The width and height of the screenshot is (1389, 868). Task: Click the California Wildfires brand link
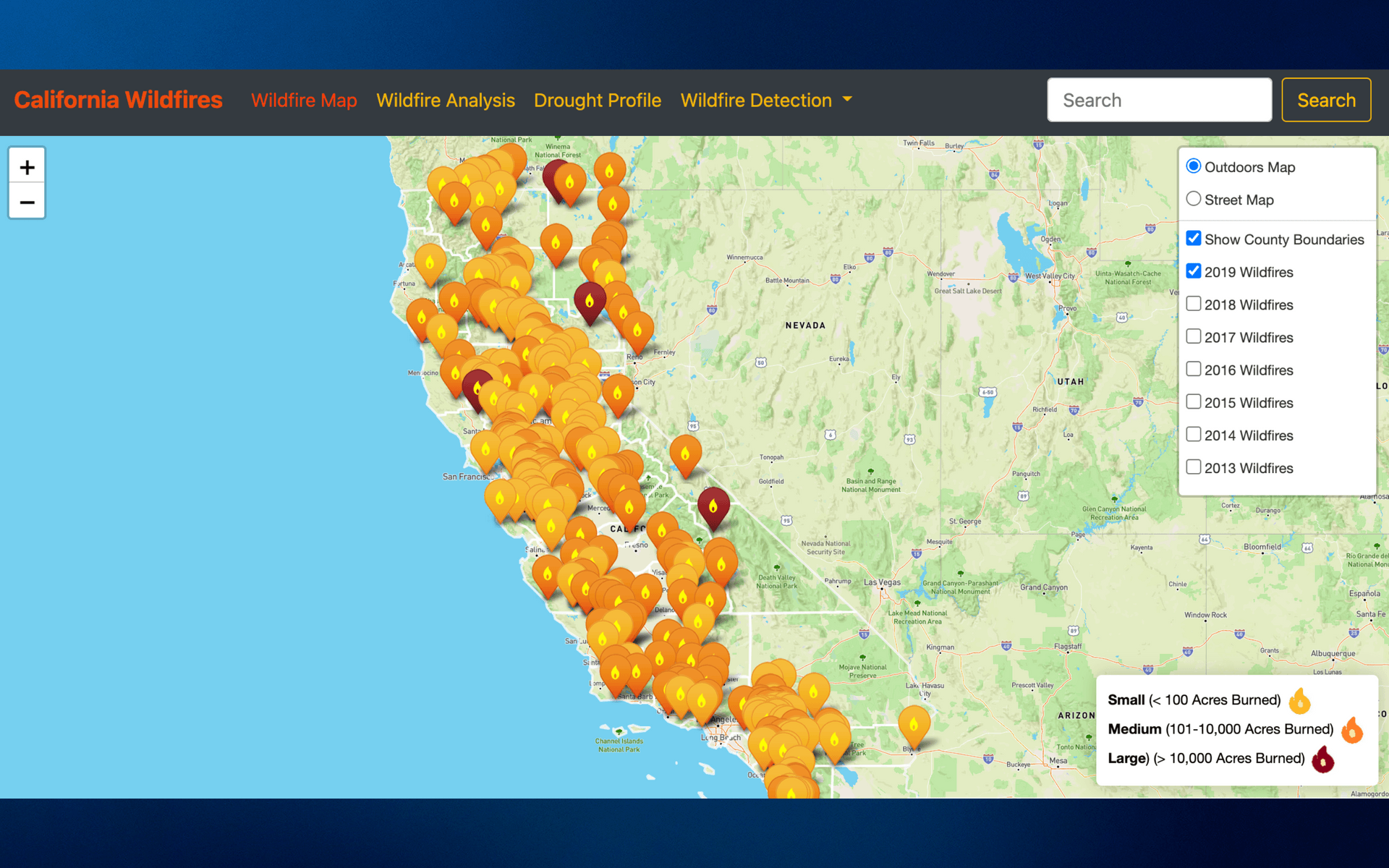pos(119,99)
